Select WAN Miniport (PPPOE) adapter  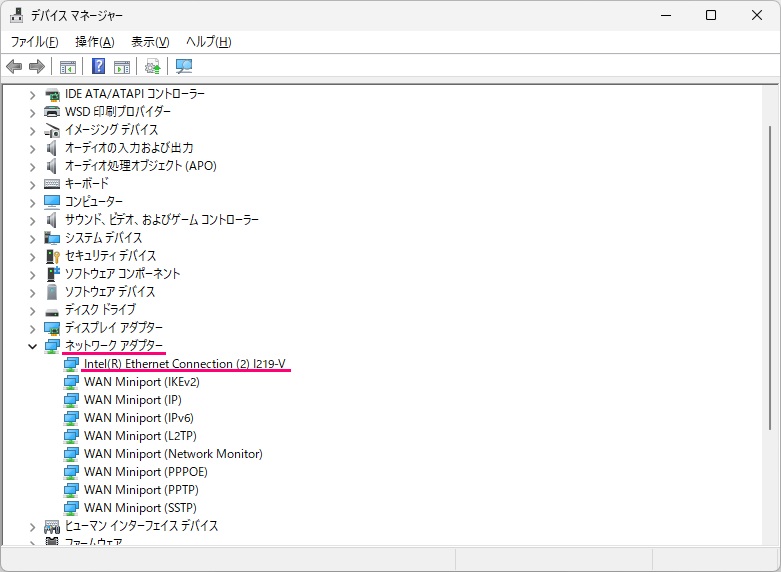coord(146,472)
